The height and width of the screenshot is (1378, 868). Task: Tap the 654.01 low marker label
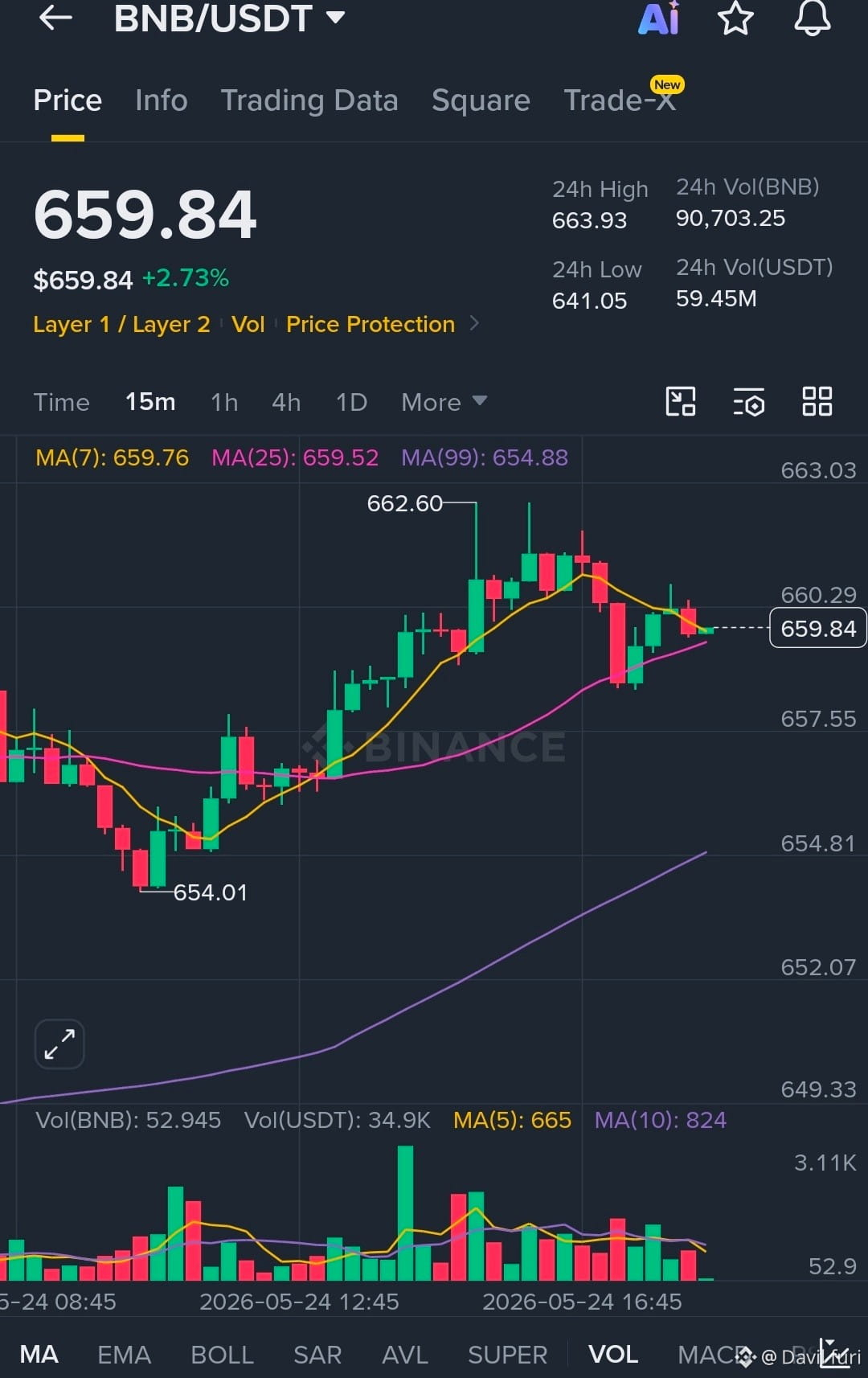tap(211, 892)
